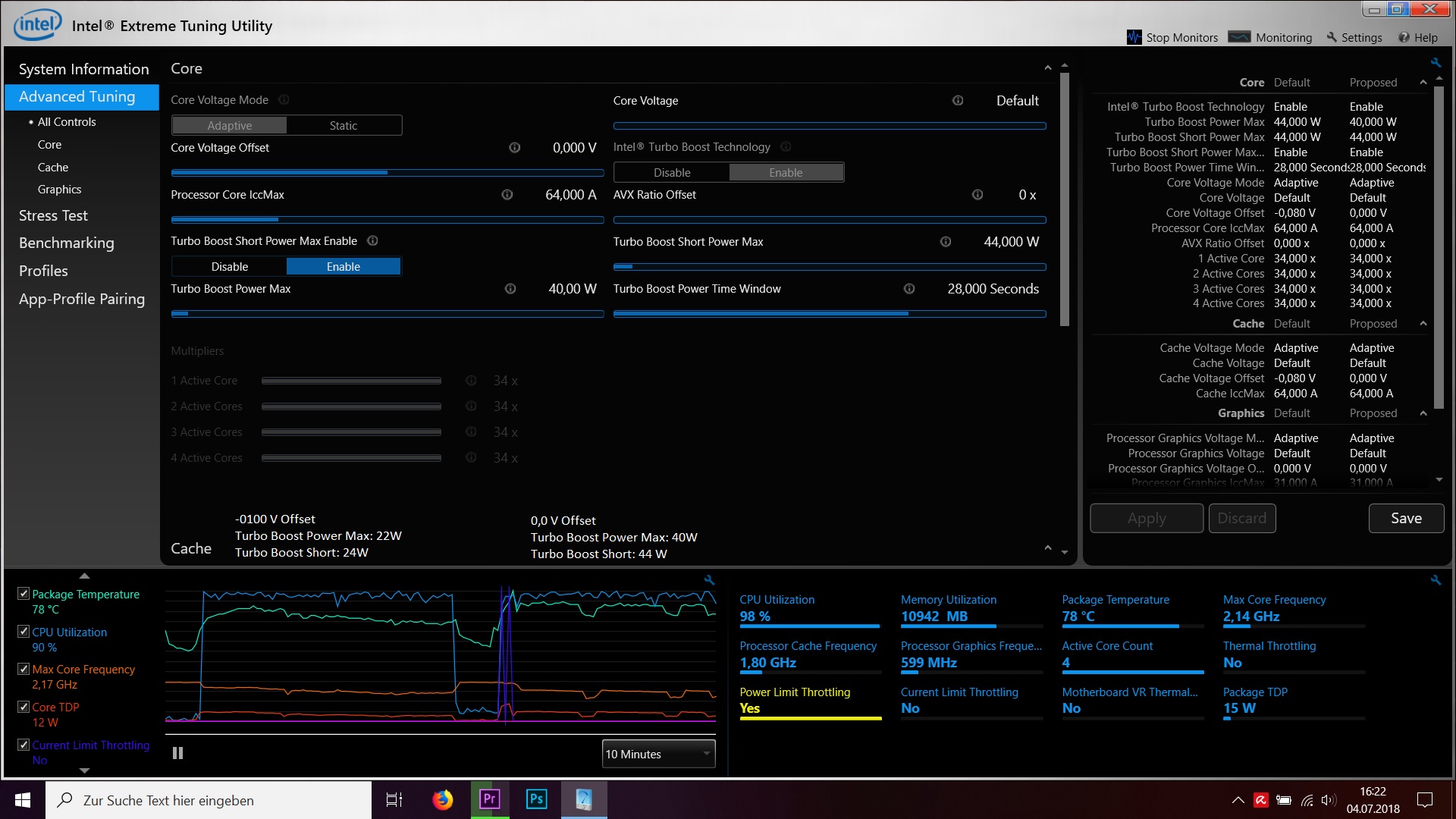
Task: Click wrench icon above the monitor tiles
Action: 1435,579
